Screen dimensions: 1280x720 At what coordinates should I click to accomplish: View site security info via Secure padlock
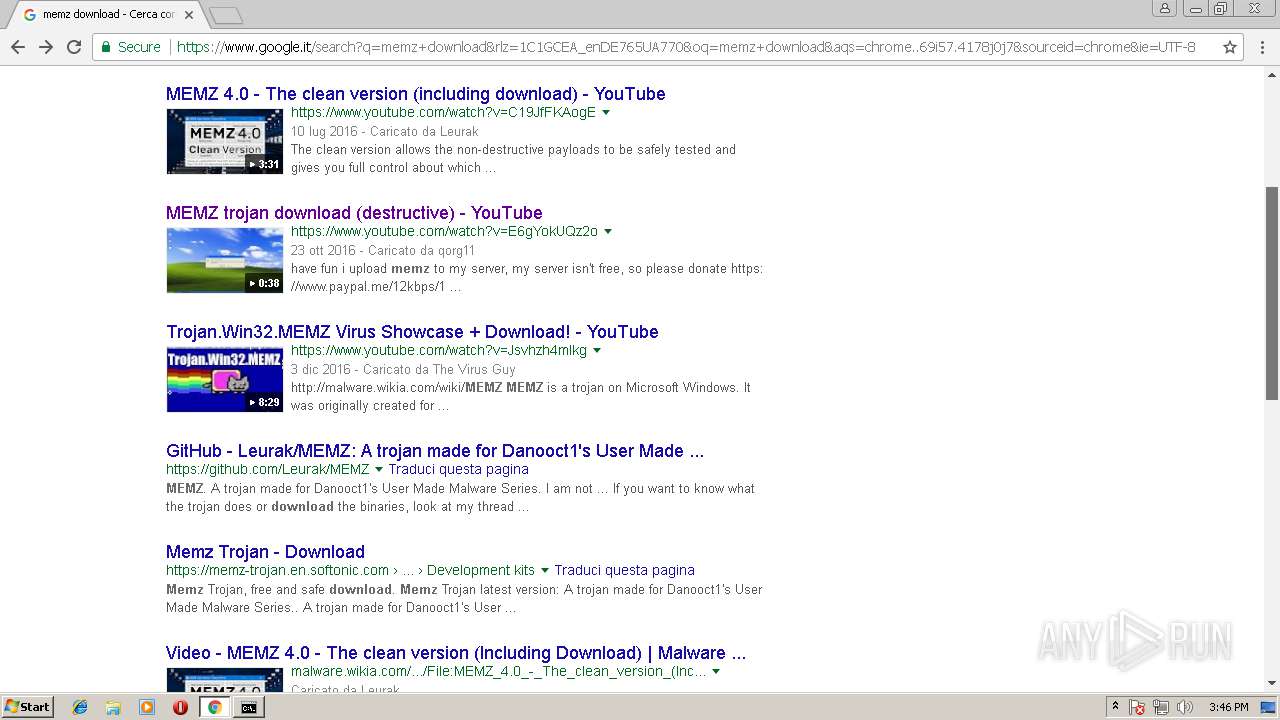point(130,47)
